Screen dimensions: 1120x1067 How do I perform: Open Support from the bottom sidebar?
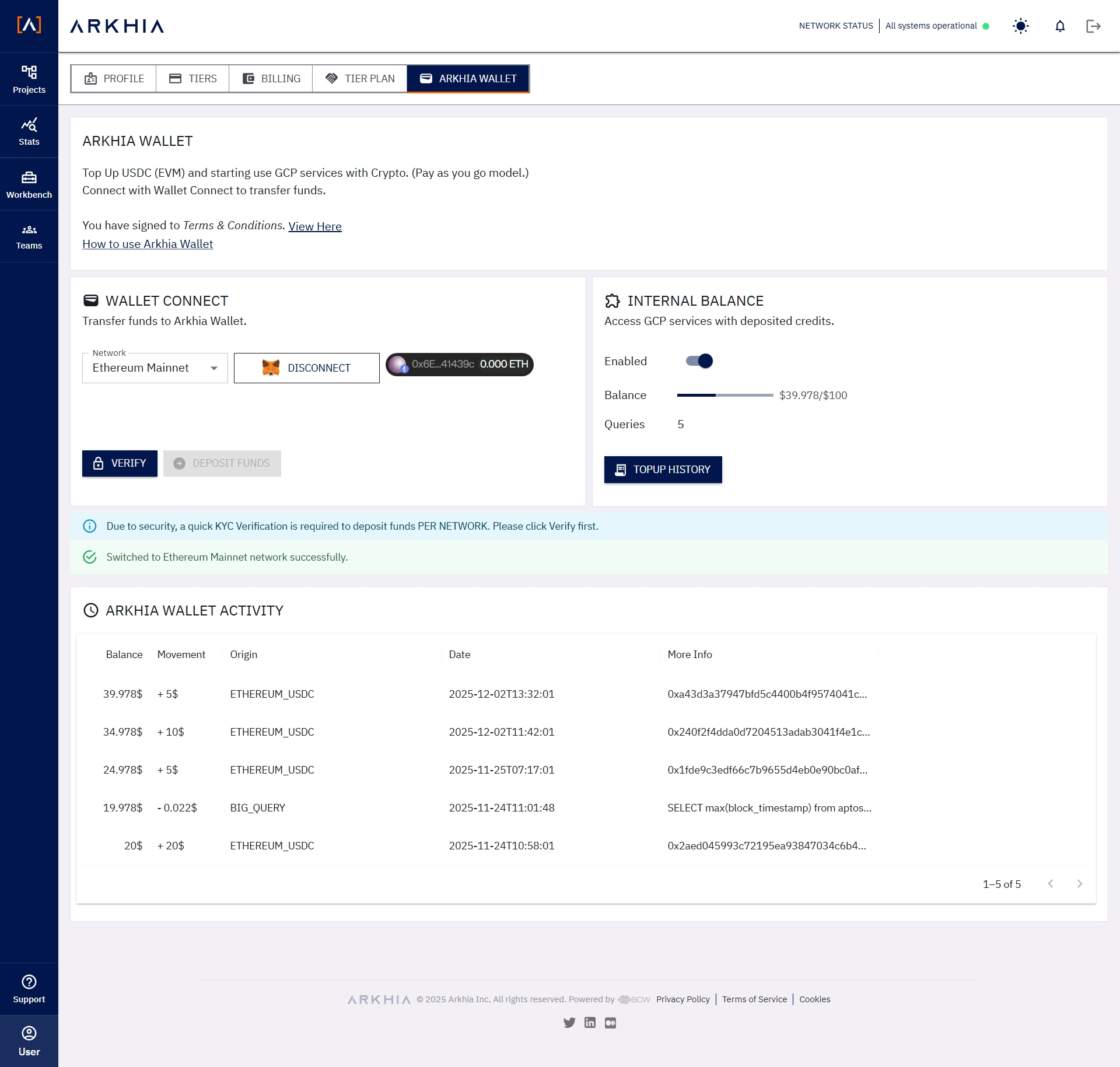[x=29, y=988]
